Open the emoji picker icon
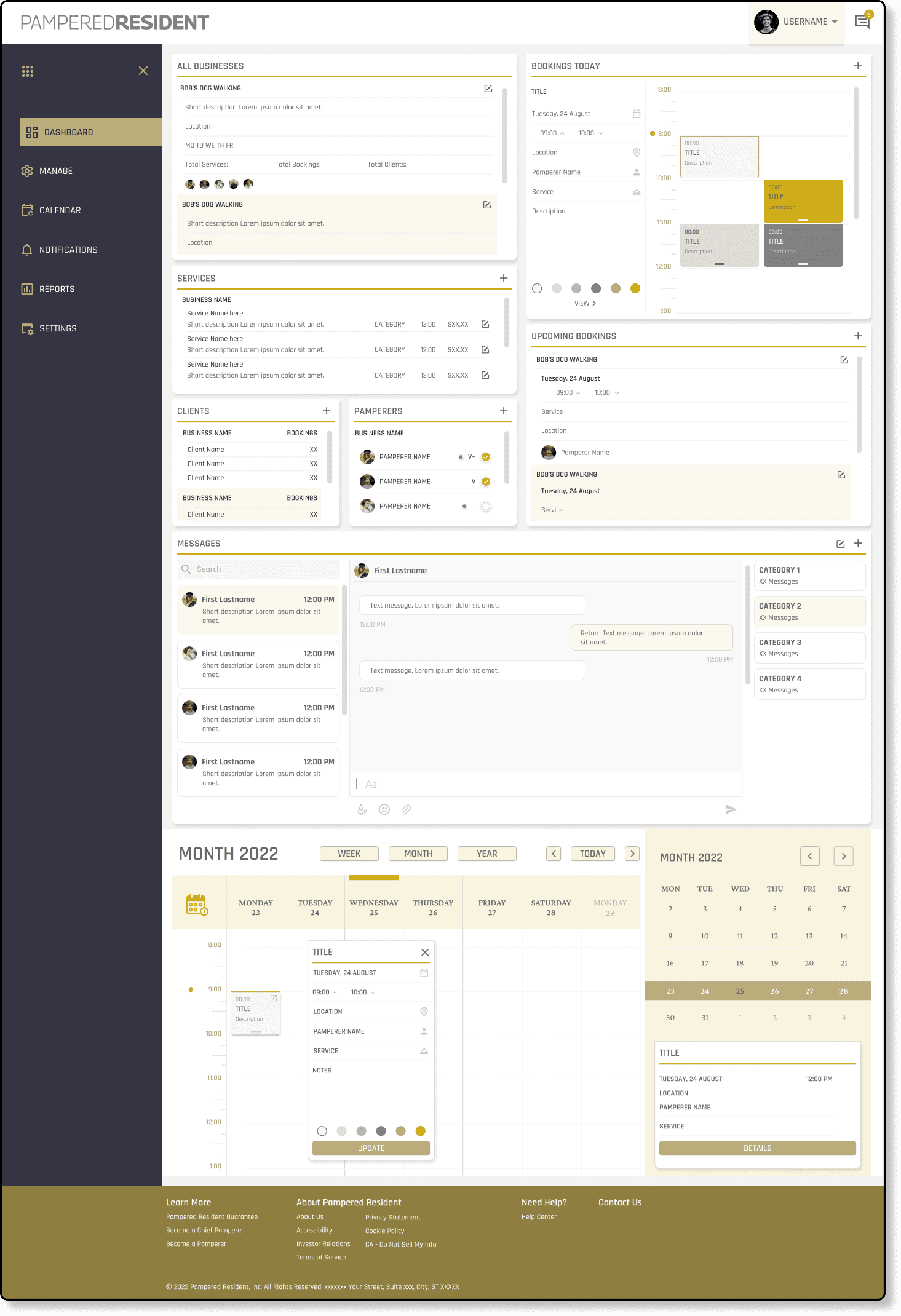Viewport: 901px width, 1316px height. coord(384,809)
